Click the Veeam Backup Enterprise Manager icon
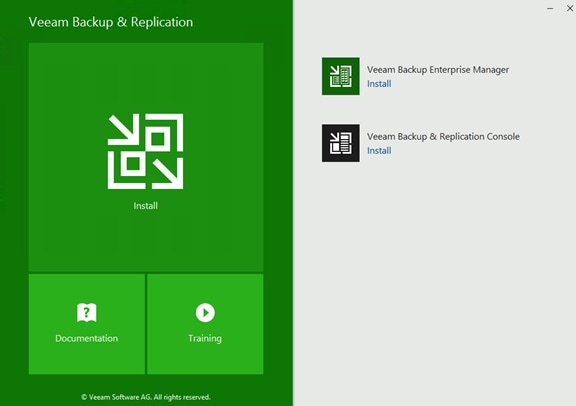This screenshot has width=576, height=406. point(341,76)
